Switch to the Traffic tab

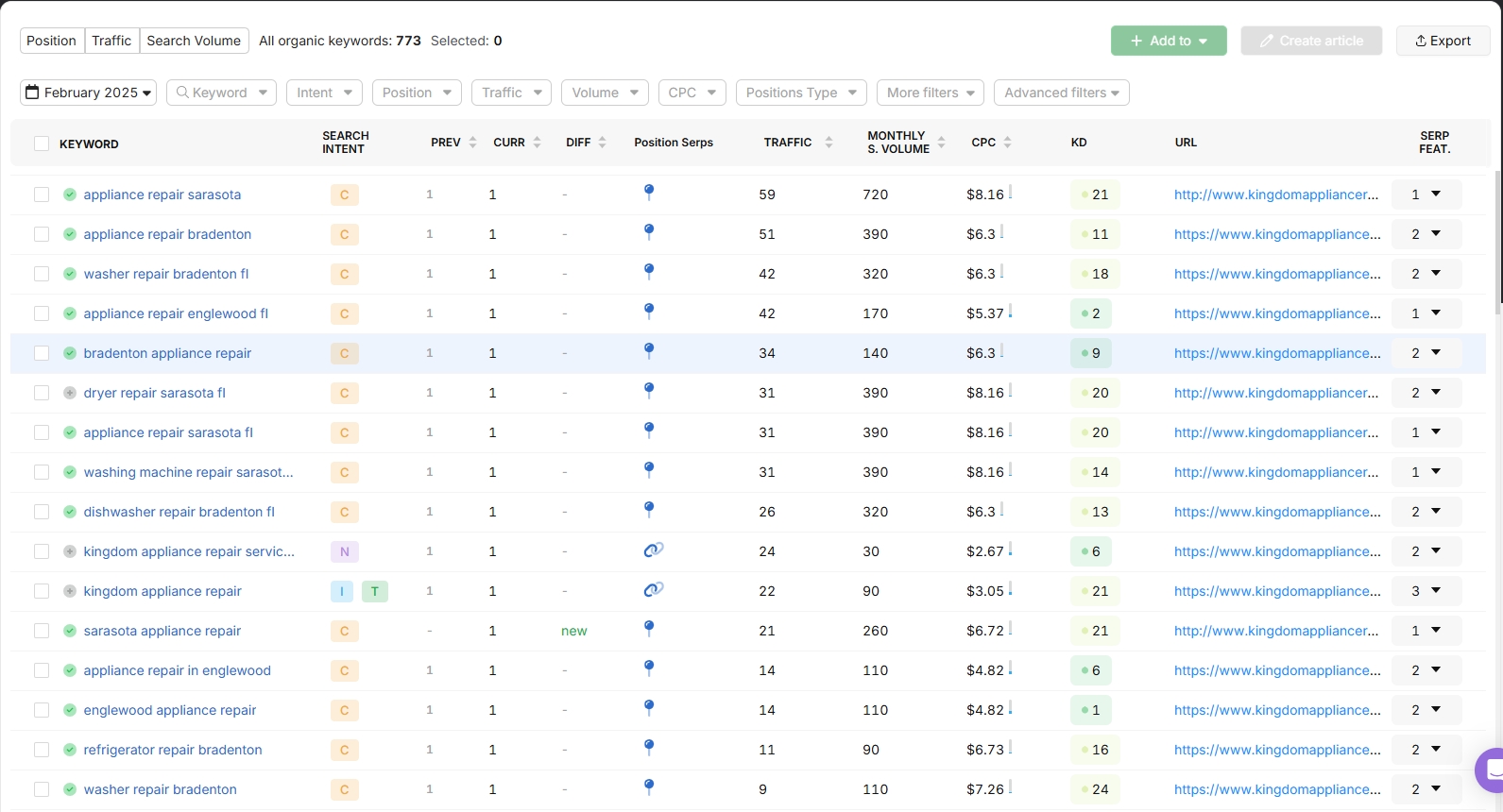click(111, 41)
